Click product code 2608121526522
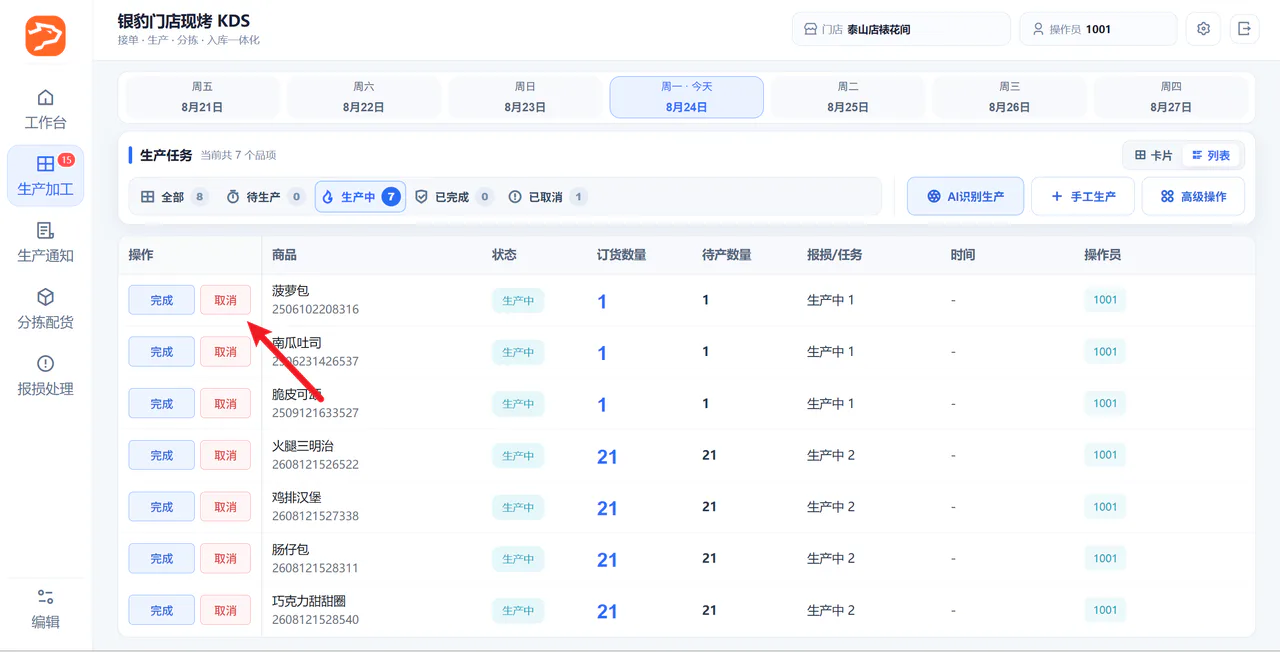The height and width of the screenshot is (652, 1280). click(x=315, y=465)
